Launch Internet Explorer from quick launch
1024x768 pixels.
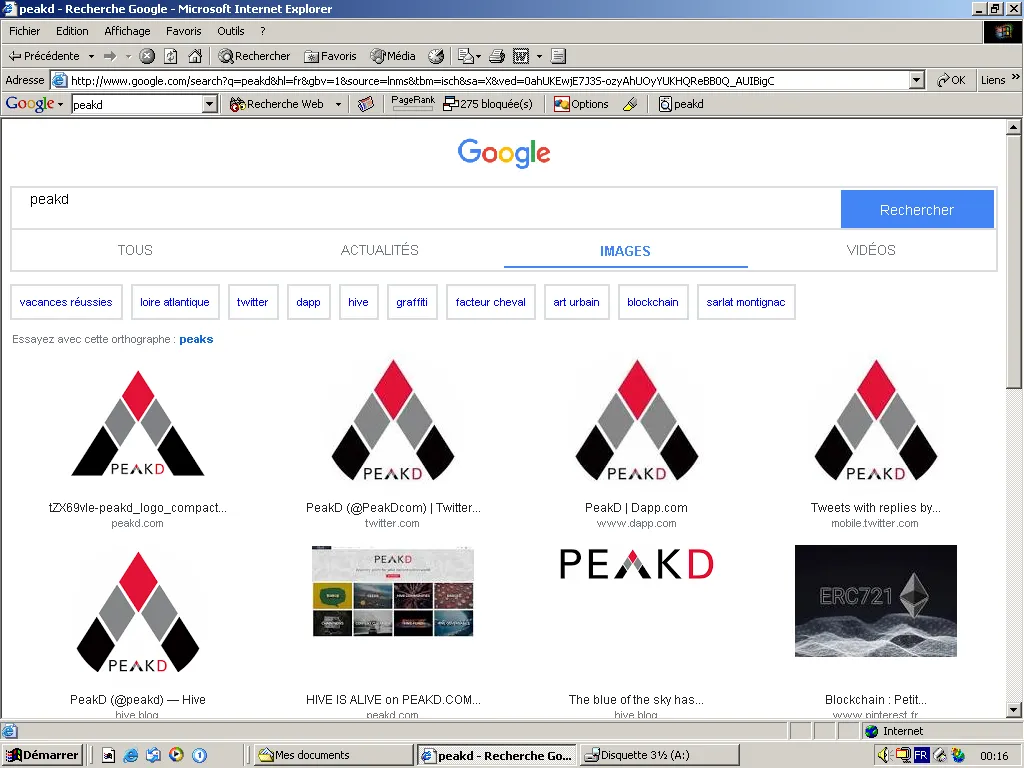(x=131, y=755)
